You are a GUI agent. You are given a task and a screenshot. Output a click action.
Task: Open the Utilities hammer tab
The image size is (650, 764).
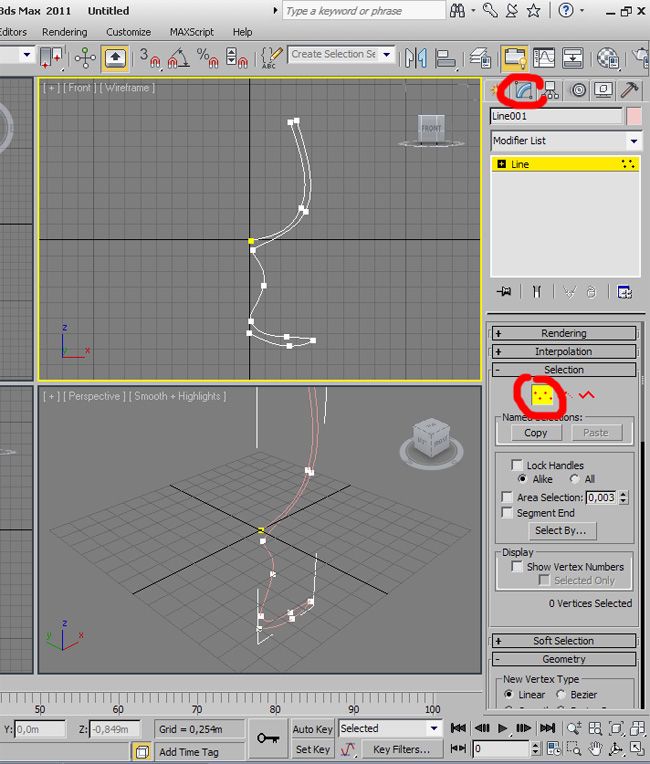click(x=629, y=91)
